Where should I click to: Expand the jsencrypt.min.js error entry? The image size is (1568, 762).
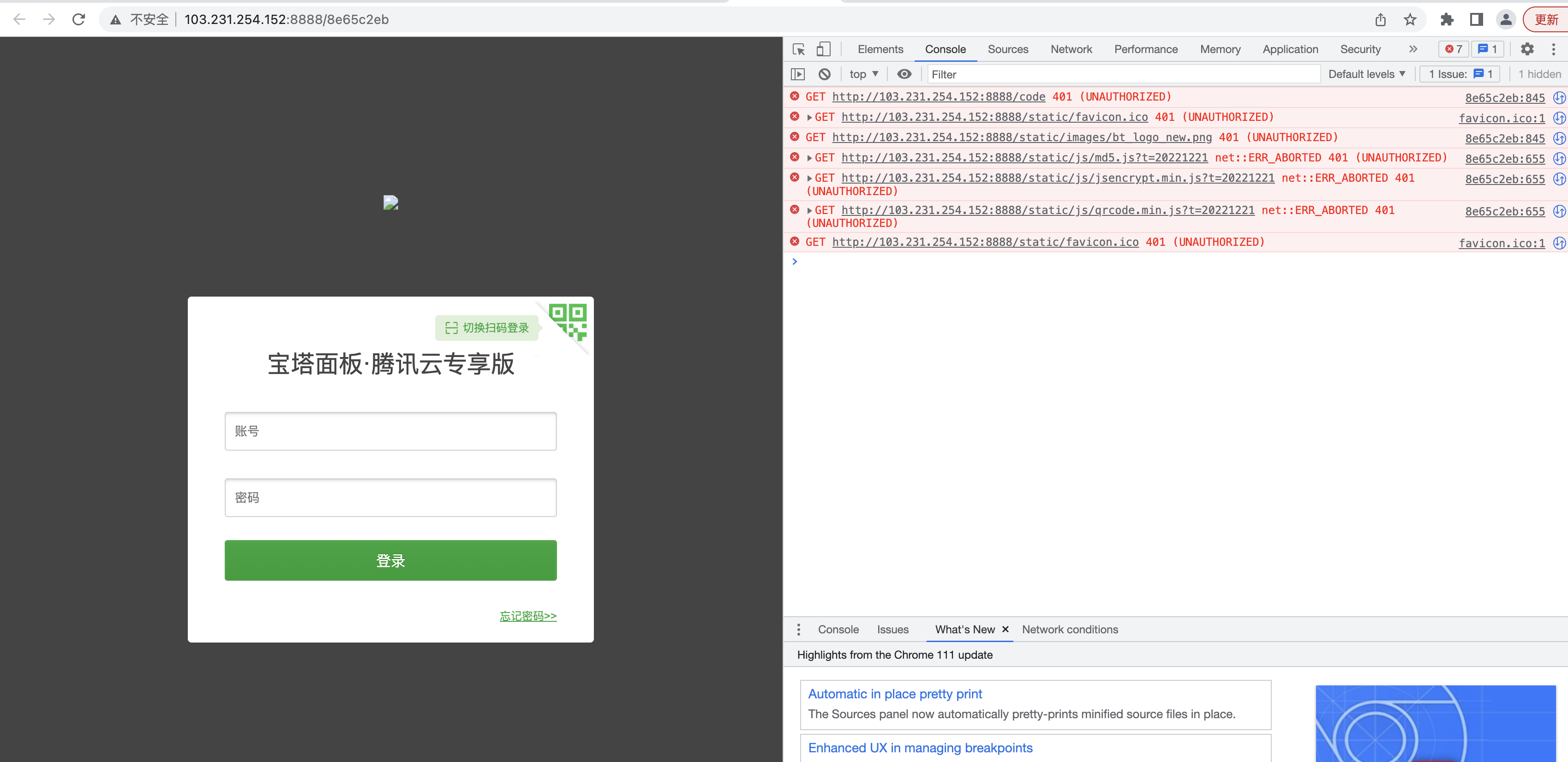click(809, 179)
